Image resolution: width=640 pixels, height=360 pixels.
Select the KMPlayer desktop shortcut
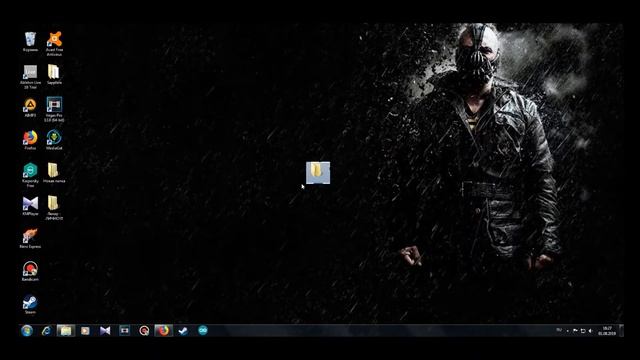tap(30, 206)
